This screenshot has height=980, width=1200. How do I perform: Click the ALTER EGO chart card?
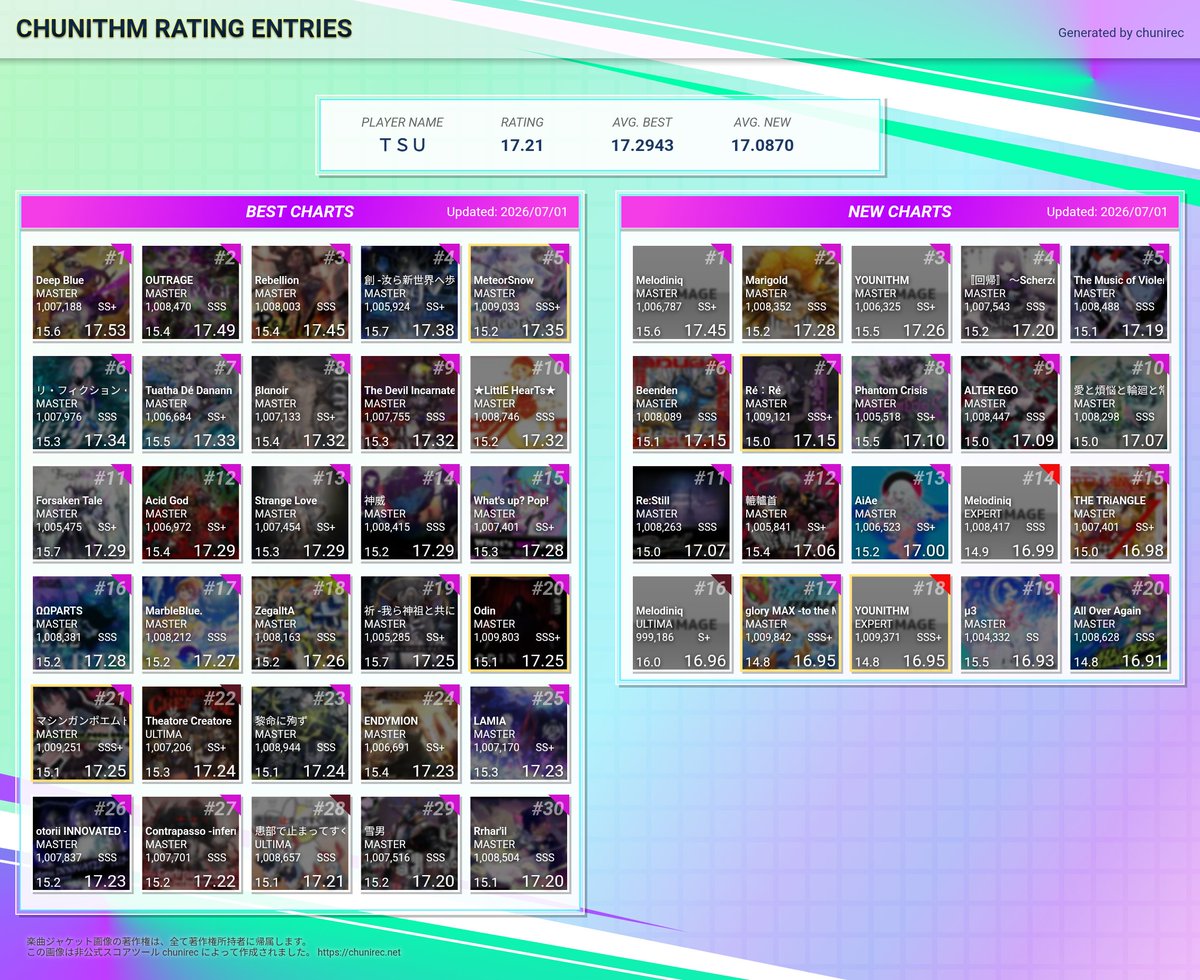pos(1009,403)
